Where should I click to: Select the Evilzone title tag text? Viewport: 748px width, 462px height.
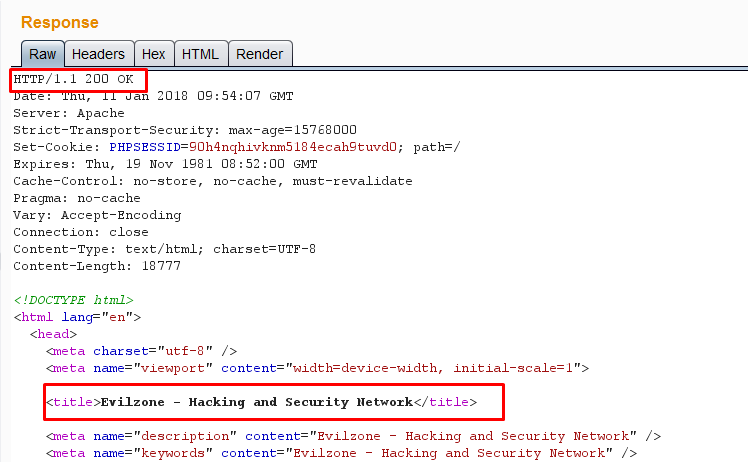[x=261, y=402]
